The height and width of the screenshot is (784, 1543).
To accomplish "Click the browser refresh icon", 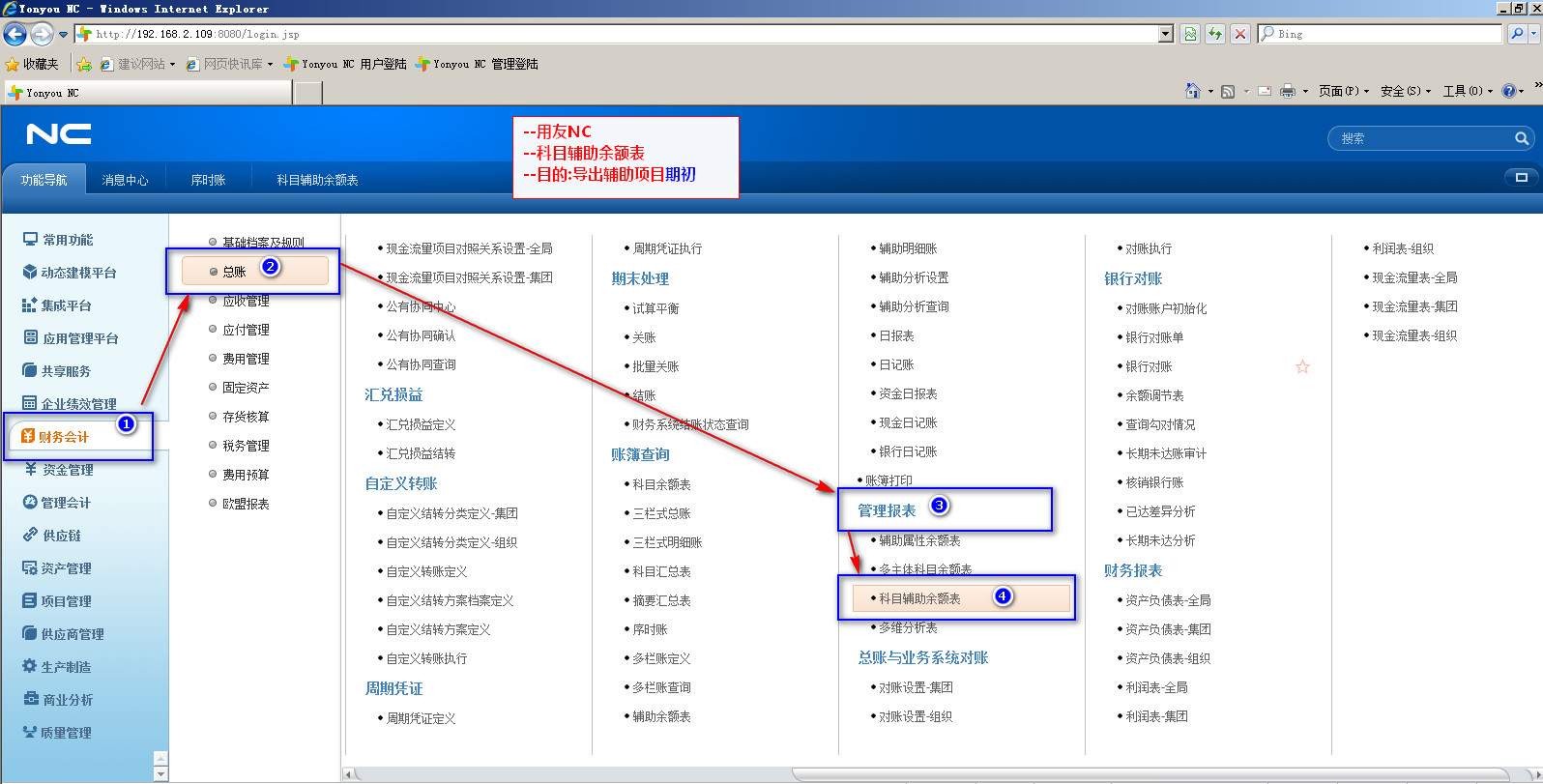I will tap(1215, 34).
